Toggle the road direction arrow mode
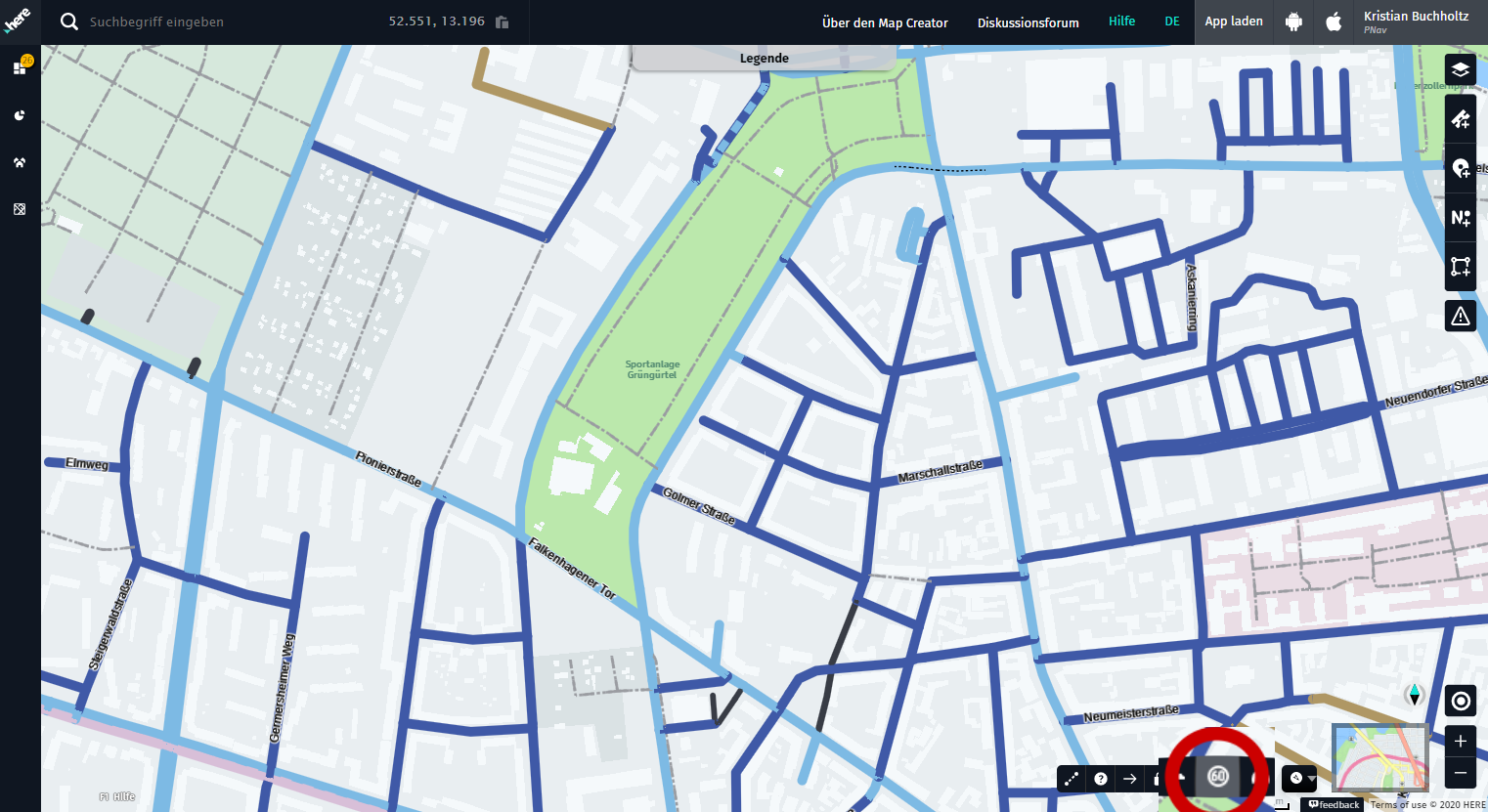 pyautogui.click(x=1130, y=779)
